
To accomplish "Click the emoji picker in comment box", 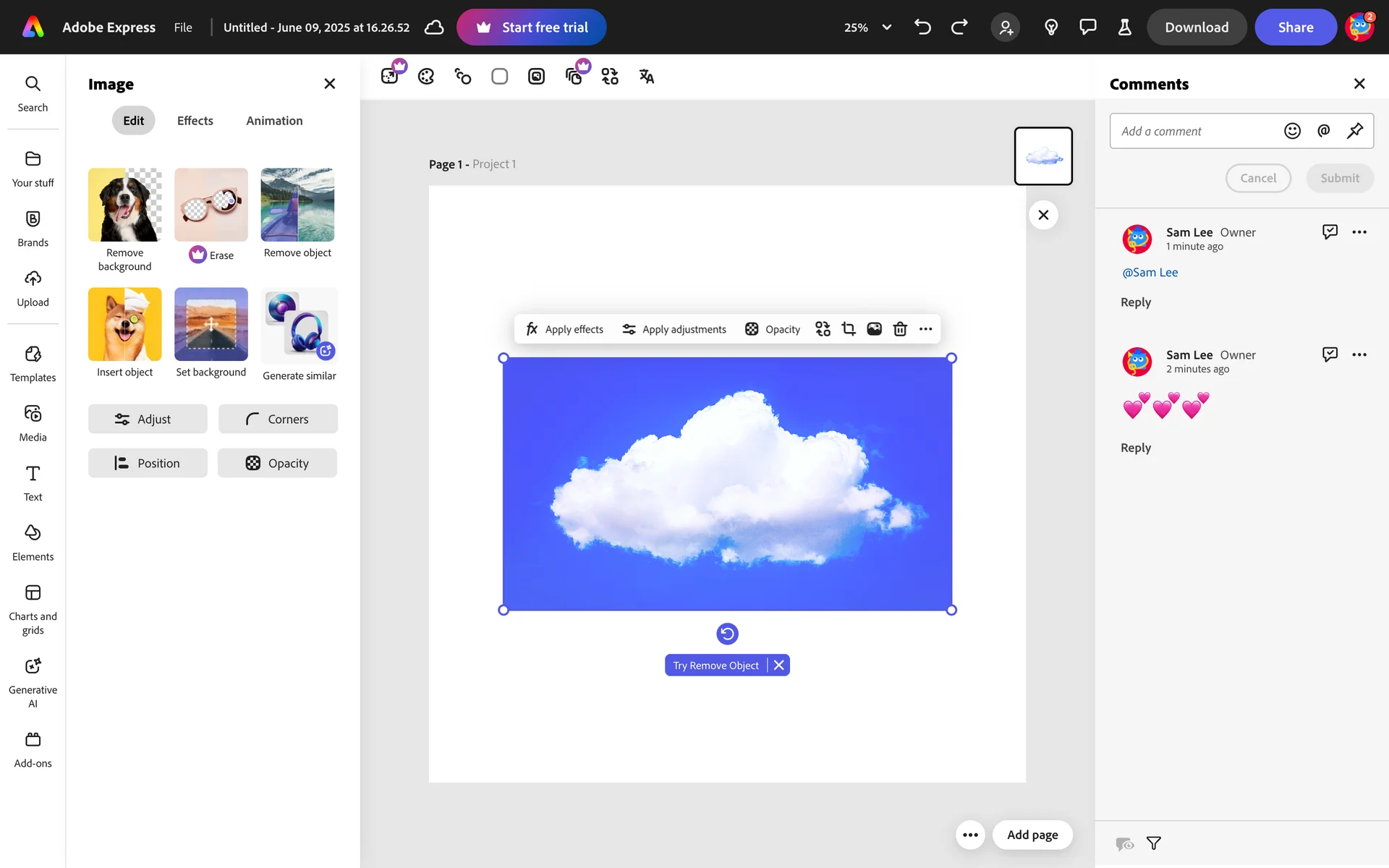I will click(1292, 131).
